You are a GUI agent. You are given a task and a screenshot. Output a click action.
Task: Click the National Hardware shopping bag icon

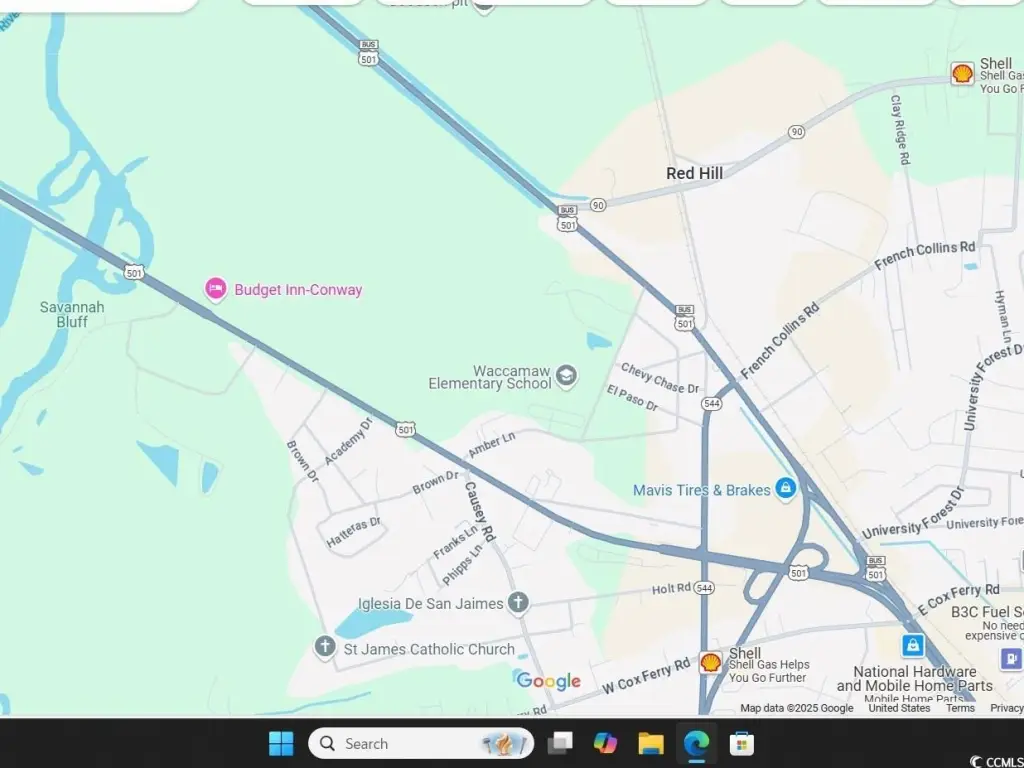pos(912,646)
